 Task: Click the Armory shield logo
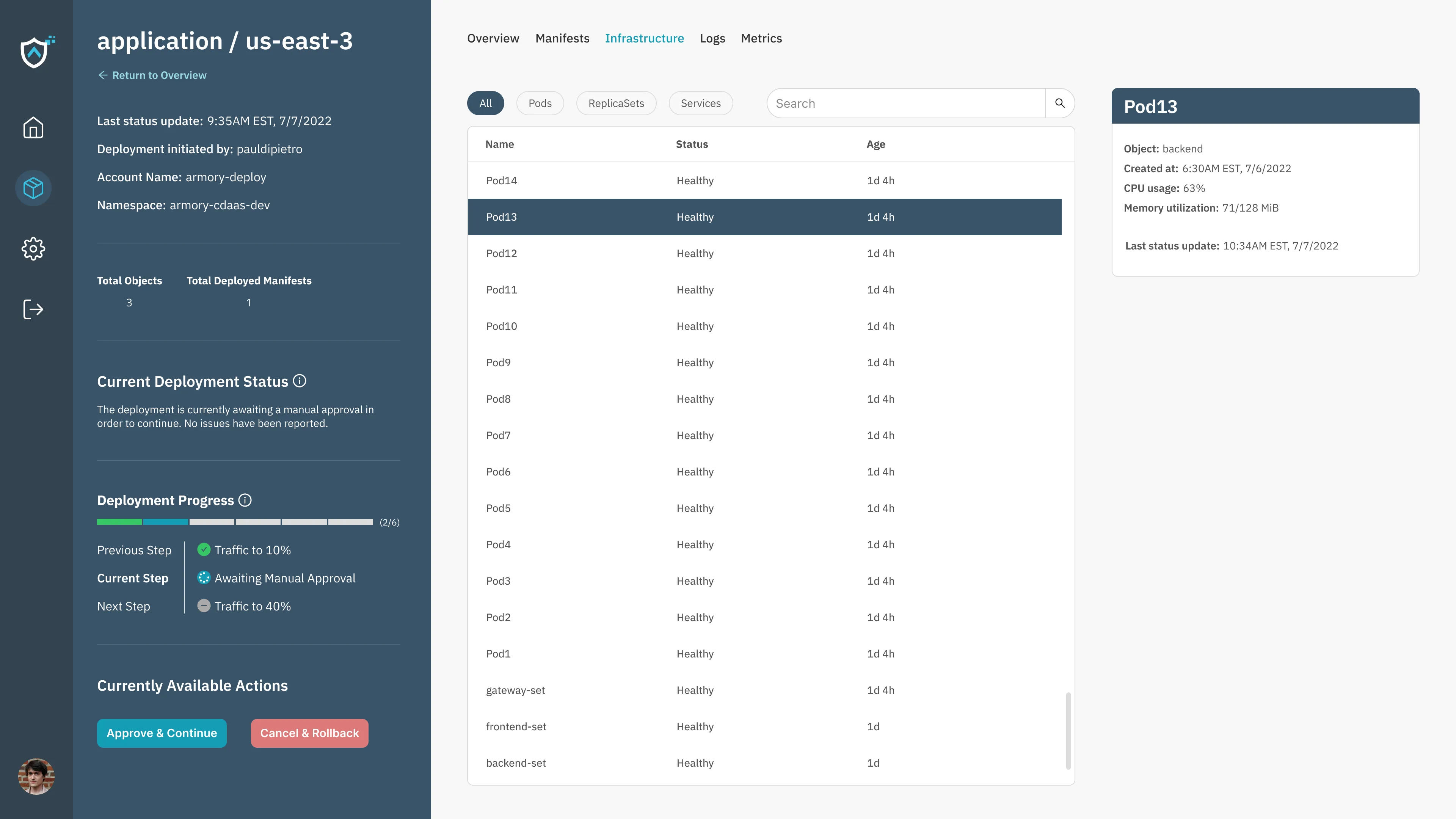click(x=34, y=52)
